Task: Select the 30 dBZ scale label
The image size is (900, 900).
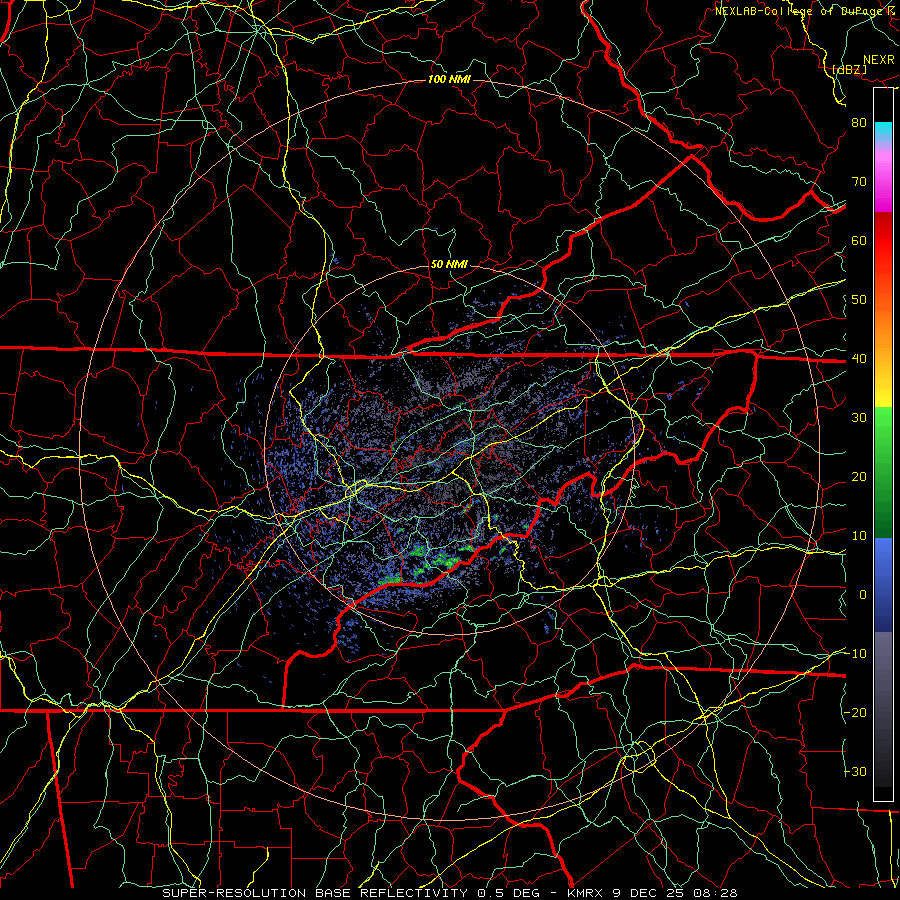Action: (x=859, y=418)
